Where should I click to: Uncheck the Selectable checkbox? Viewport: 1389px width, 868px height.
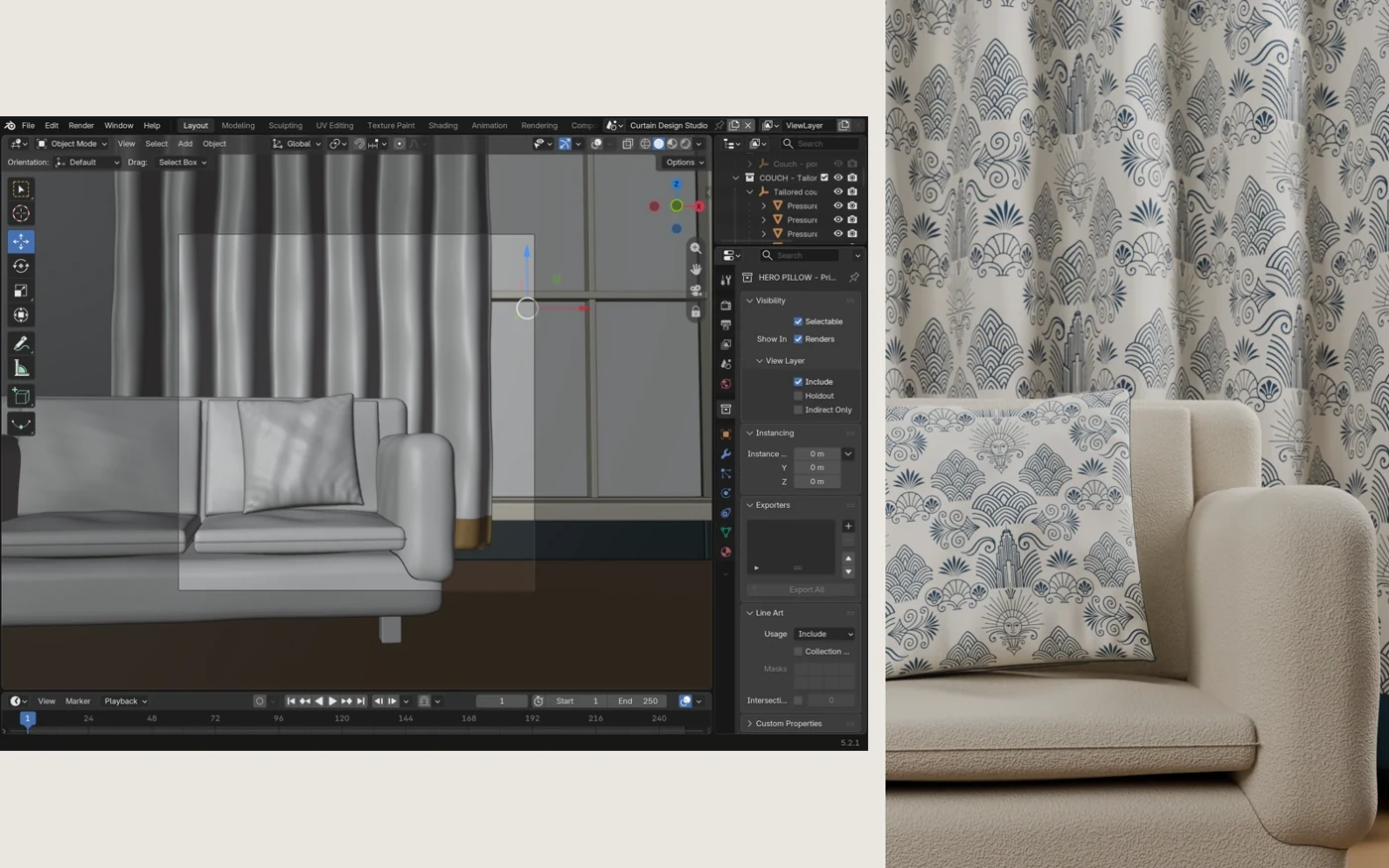click(798, 321)
